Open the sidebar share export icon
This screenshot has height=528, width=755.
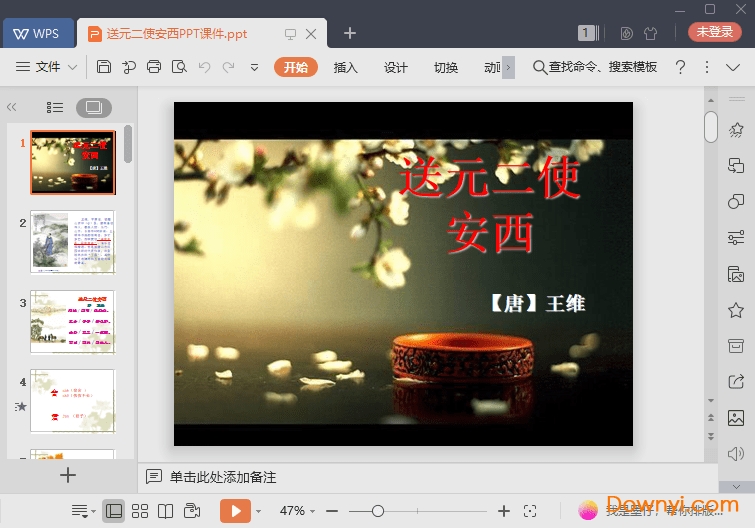point(736,382)
